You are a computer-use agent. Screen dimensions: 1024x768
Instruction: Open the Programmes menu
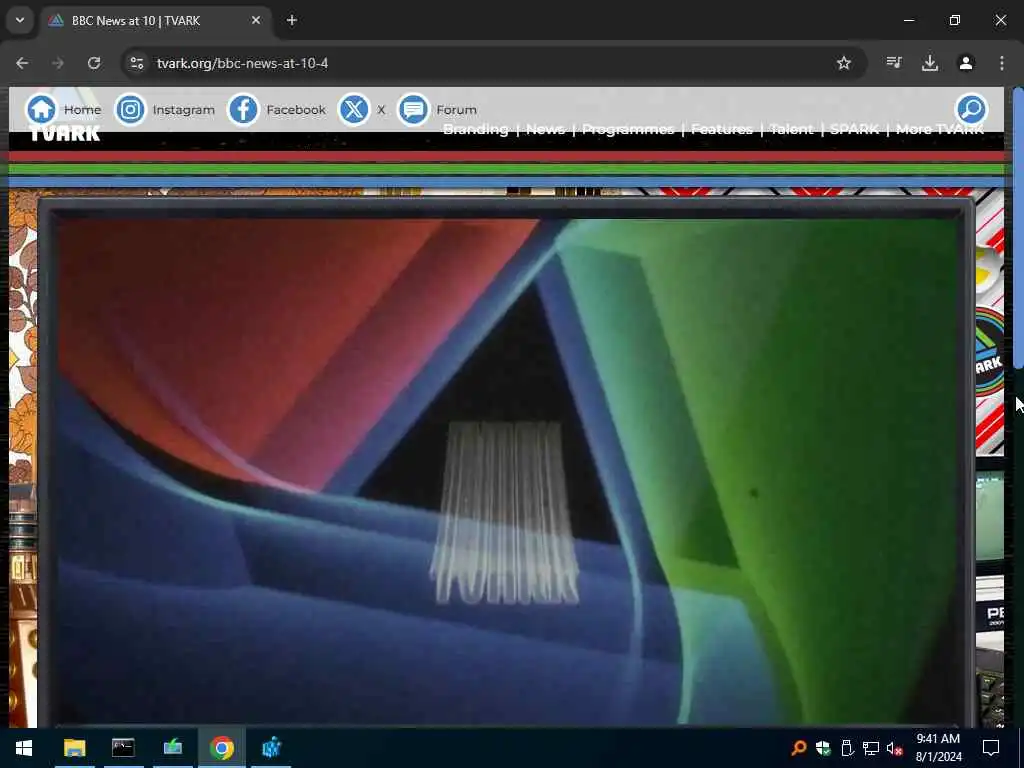tap(628, 129)
